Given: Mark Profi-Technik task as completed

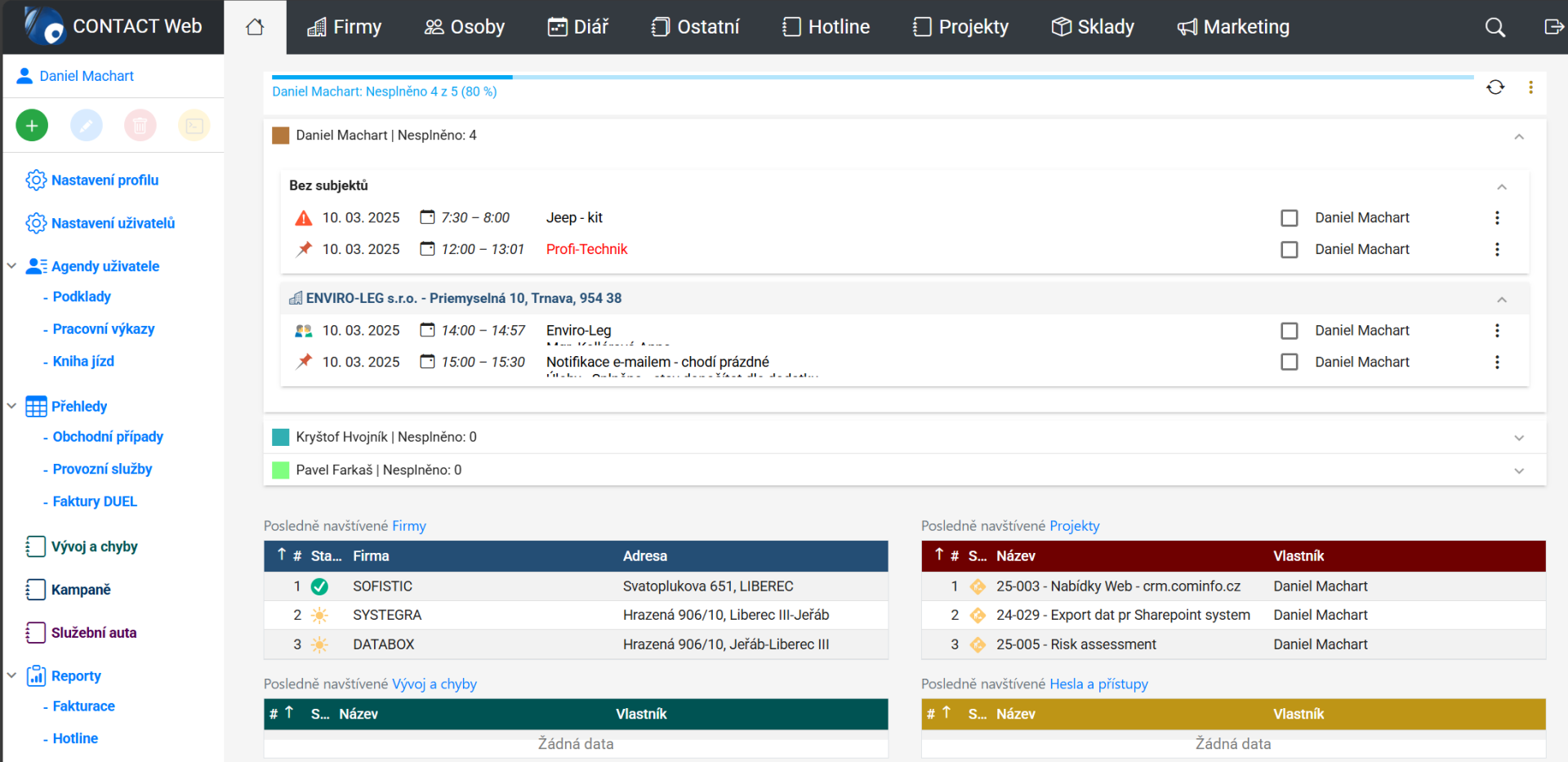Looking at the screenshot, I should pyautogui.click(x=1290, y=249).
